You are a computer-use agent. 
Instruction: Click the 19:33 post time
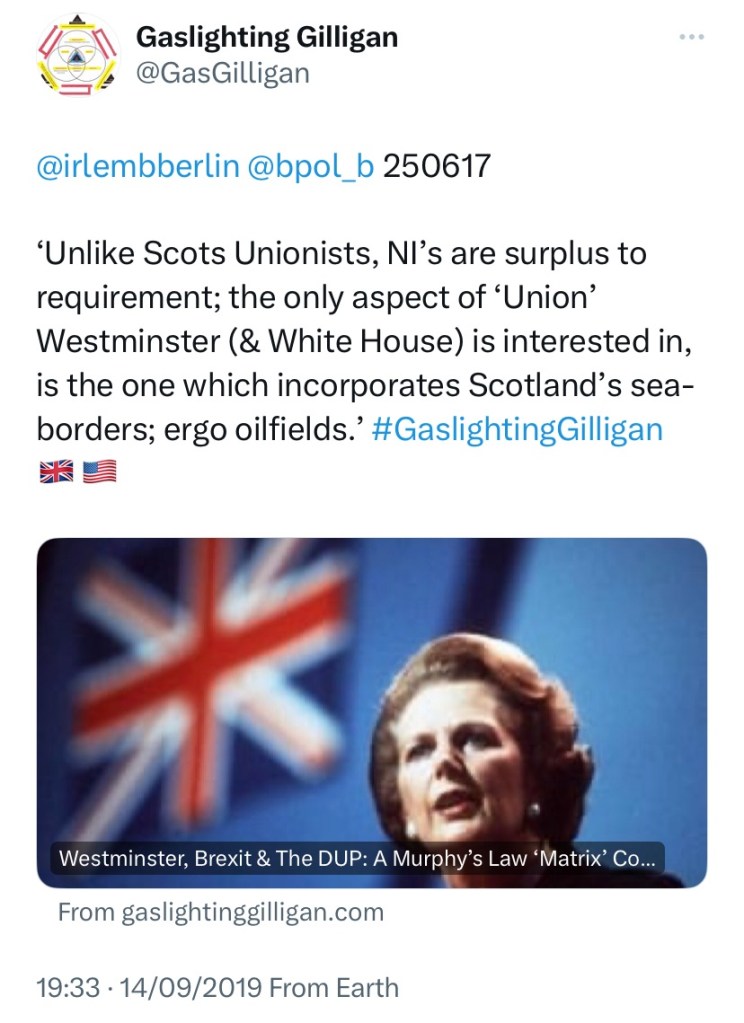[68, 988]
